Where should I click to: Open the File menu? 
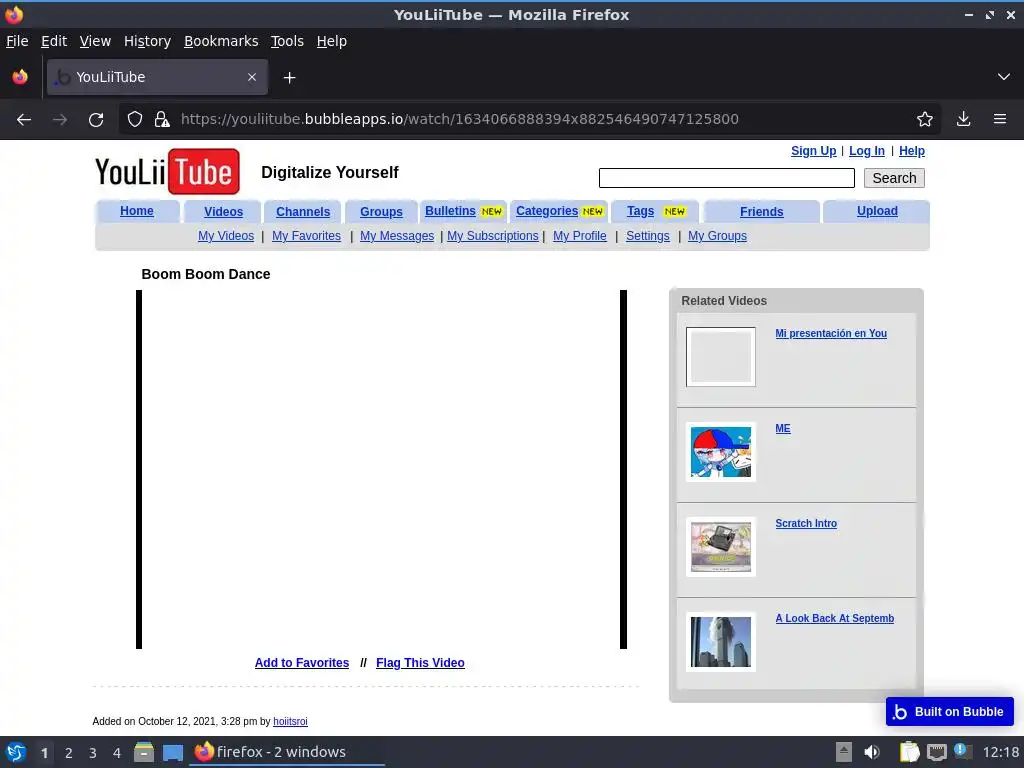click(17, 41)
